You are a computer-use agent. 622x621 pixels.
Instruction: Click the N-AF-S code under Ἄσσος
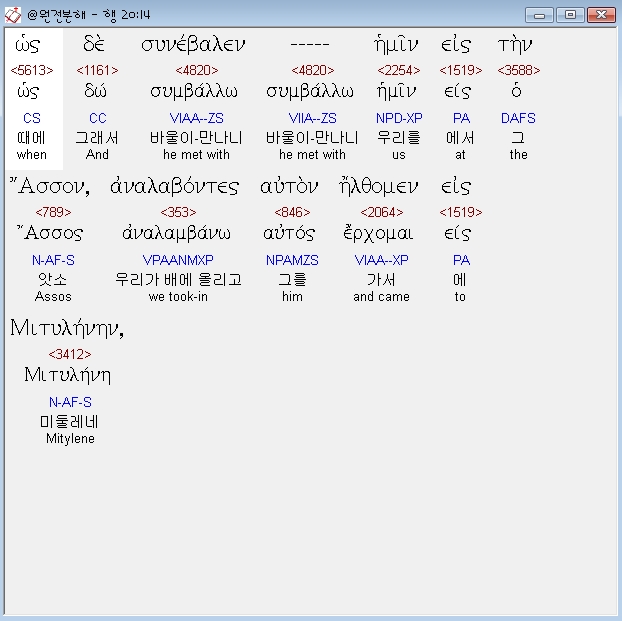pyautogui.click(x=53, y=260)
